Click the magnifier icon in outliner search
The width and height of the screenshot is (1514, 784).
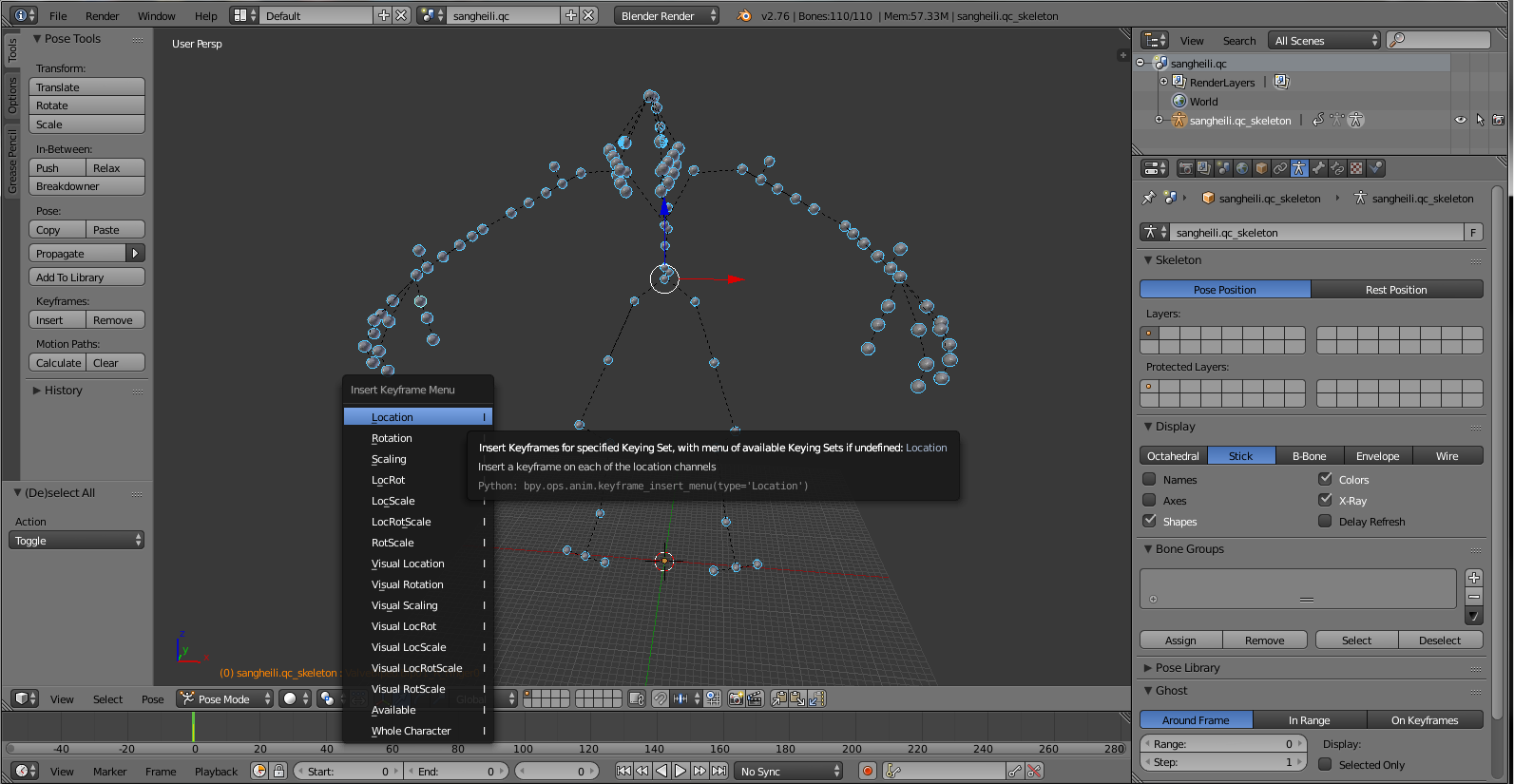(1396, 40)
